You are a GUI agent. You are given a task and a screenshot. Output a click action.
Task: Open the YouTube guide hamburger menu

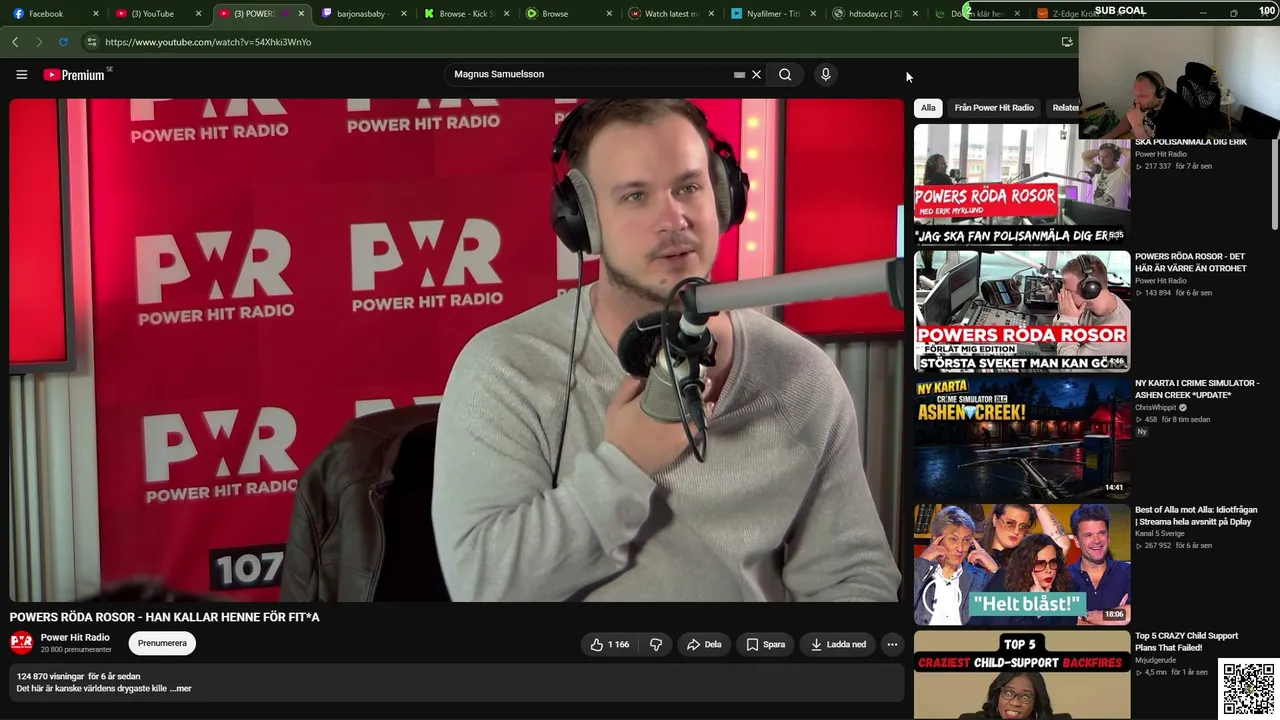point(21,74)
